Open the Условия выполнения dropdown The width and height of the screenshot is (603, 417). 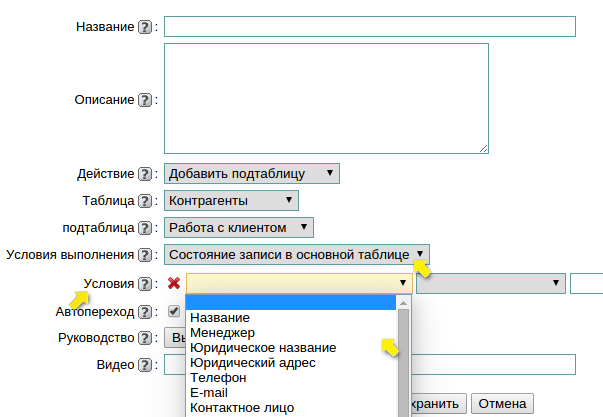pyautogui.click(x=297, y=255)
